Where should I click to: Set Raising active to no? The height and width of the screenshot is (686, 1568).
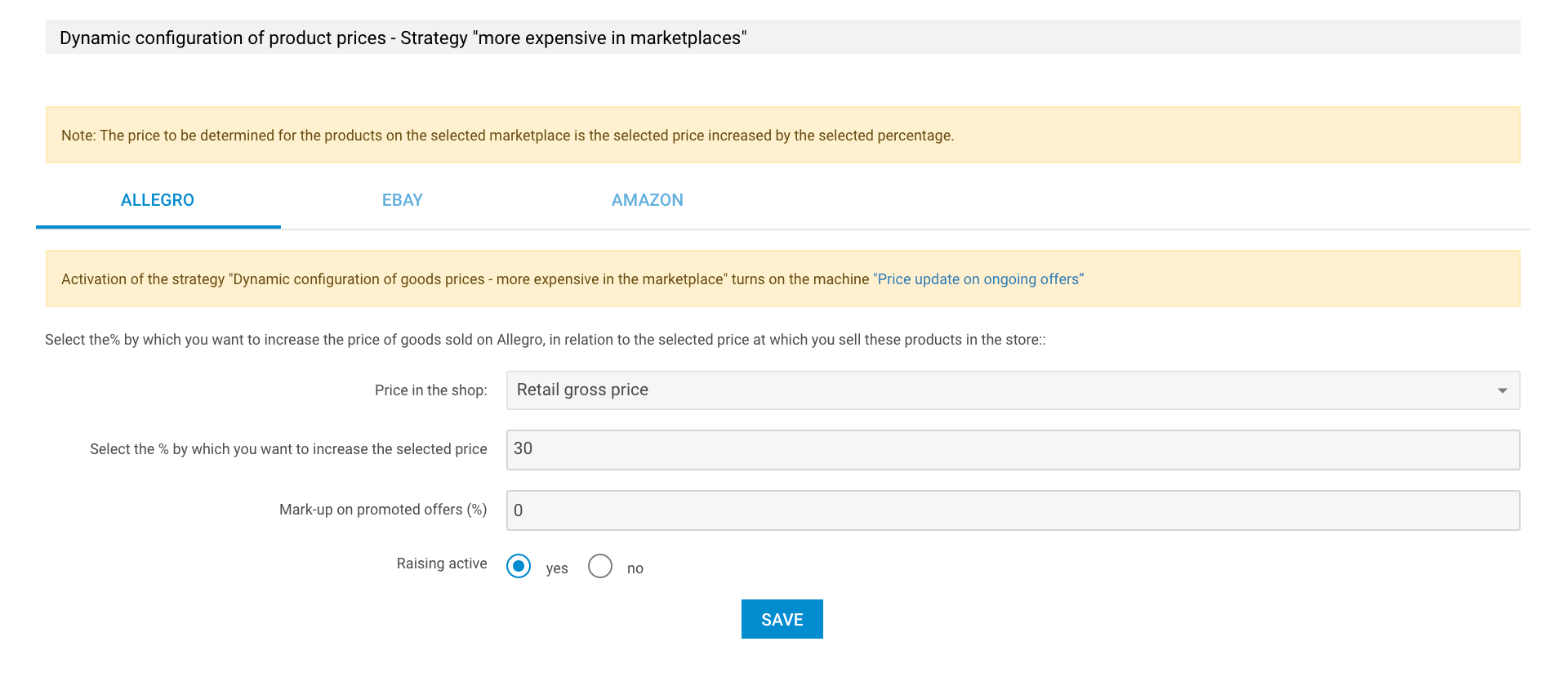tap(600, 566)
